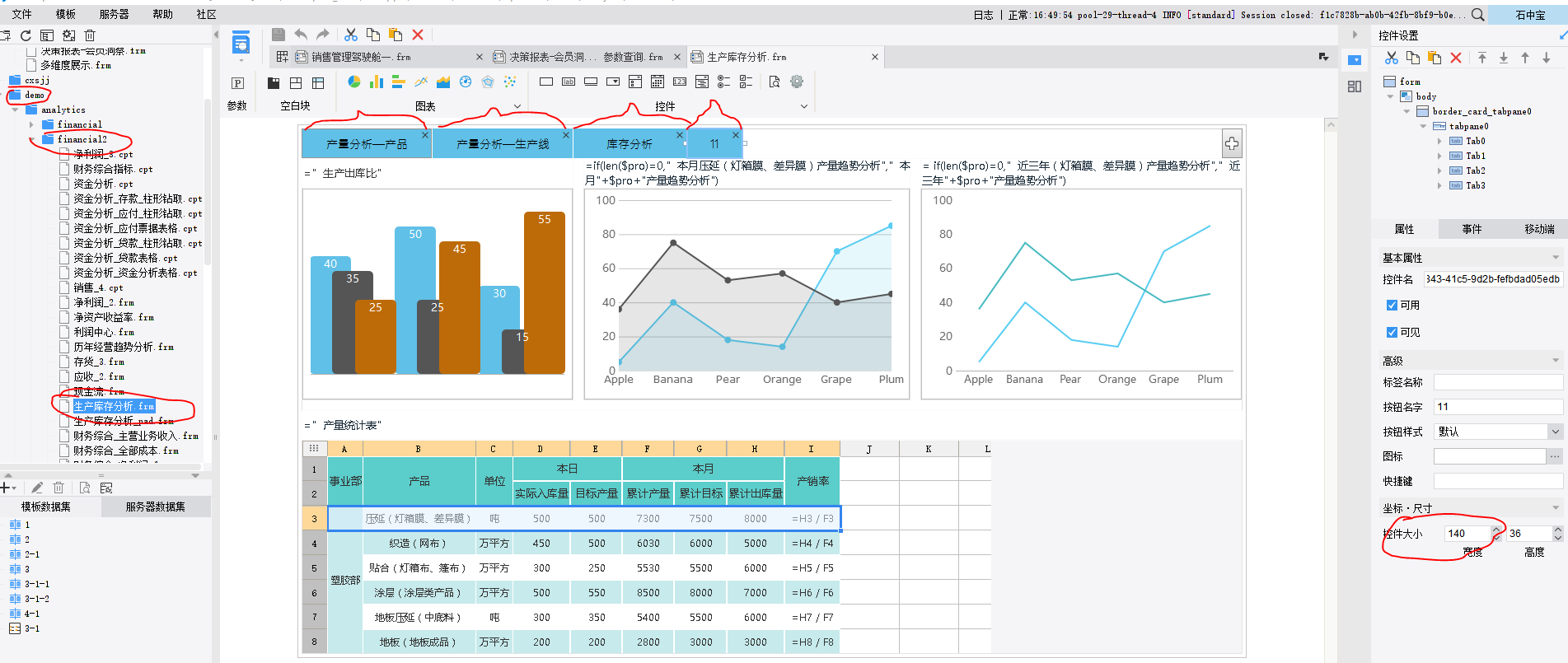1568x663 pixels.
Task: Open the search magnifier in title bar
Action: 1478,15
